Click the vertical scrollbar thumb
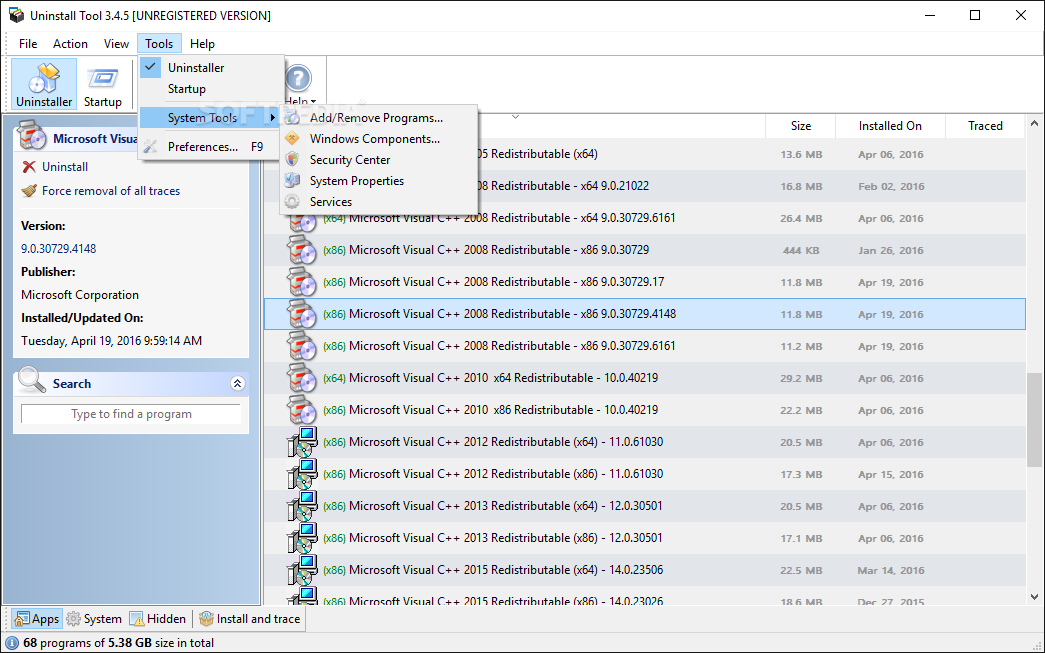Screen dimensions: 1045x653 [1034, 419]
